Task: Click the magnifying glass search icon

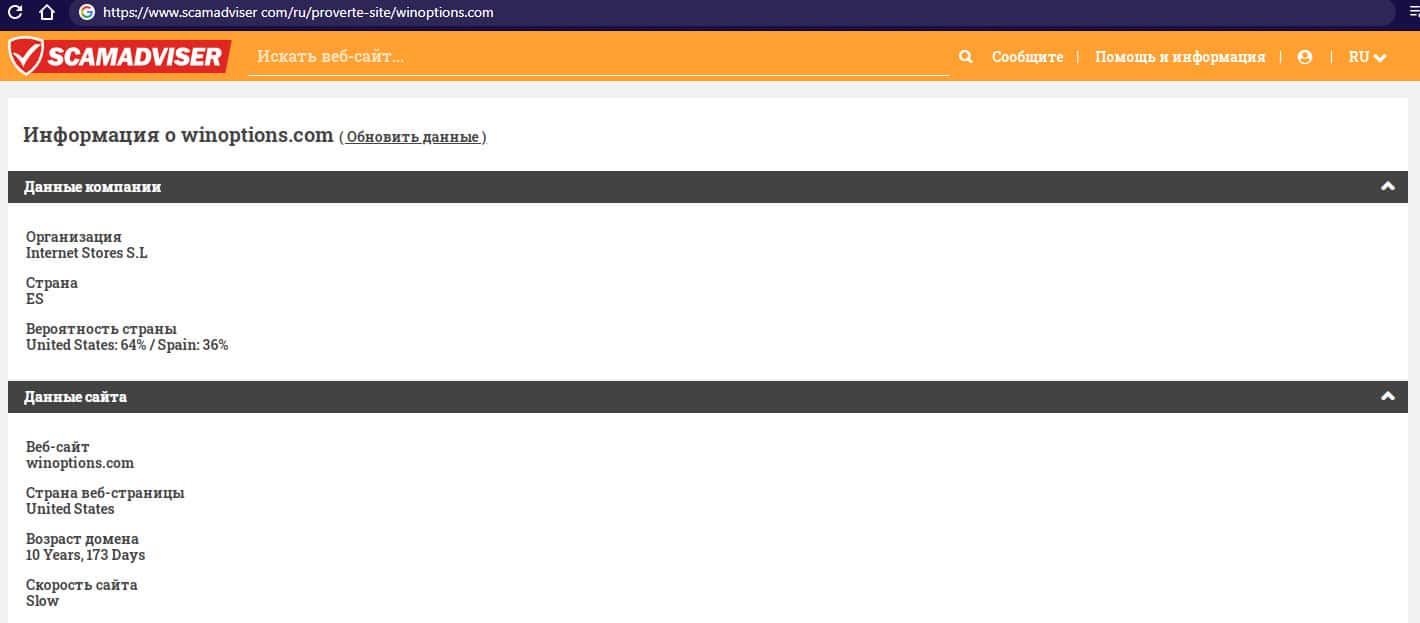Action: (965, 57)
